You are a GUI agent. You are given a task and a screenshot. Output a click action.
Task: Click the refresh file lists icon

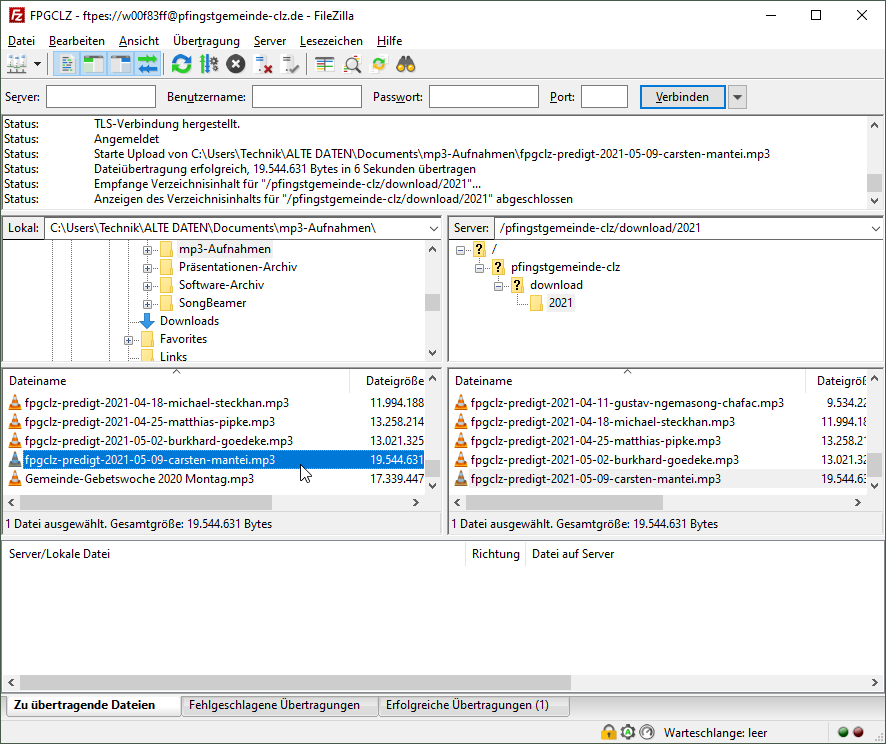pos(181,64)
